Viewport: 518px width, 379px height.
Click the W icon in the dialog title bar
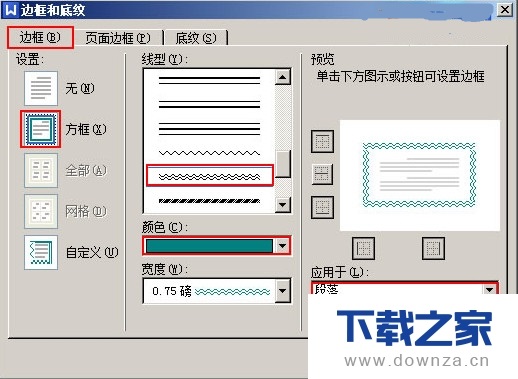coord(10,10)
